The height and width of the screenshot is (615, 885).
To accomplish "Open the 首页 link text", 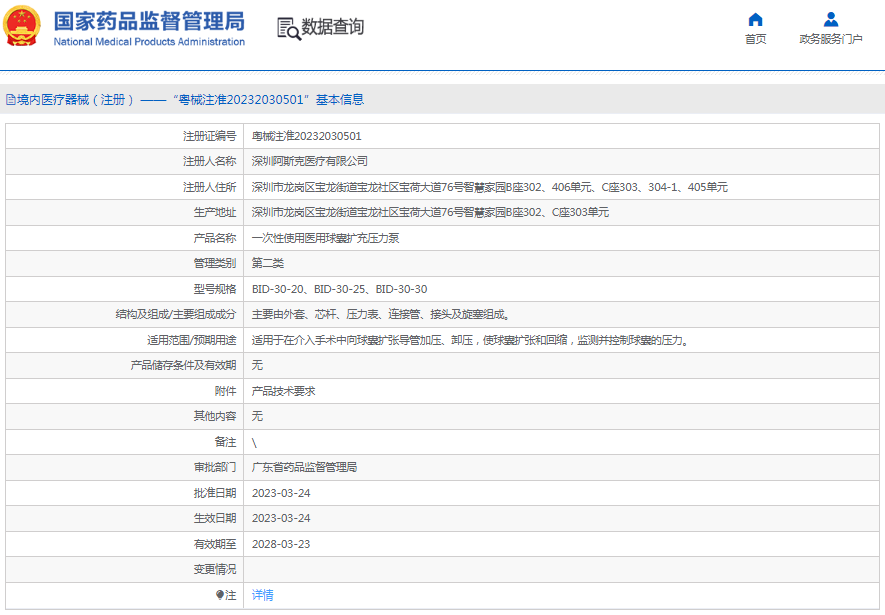I will tap(755, 39).
